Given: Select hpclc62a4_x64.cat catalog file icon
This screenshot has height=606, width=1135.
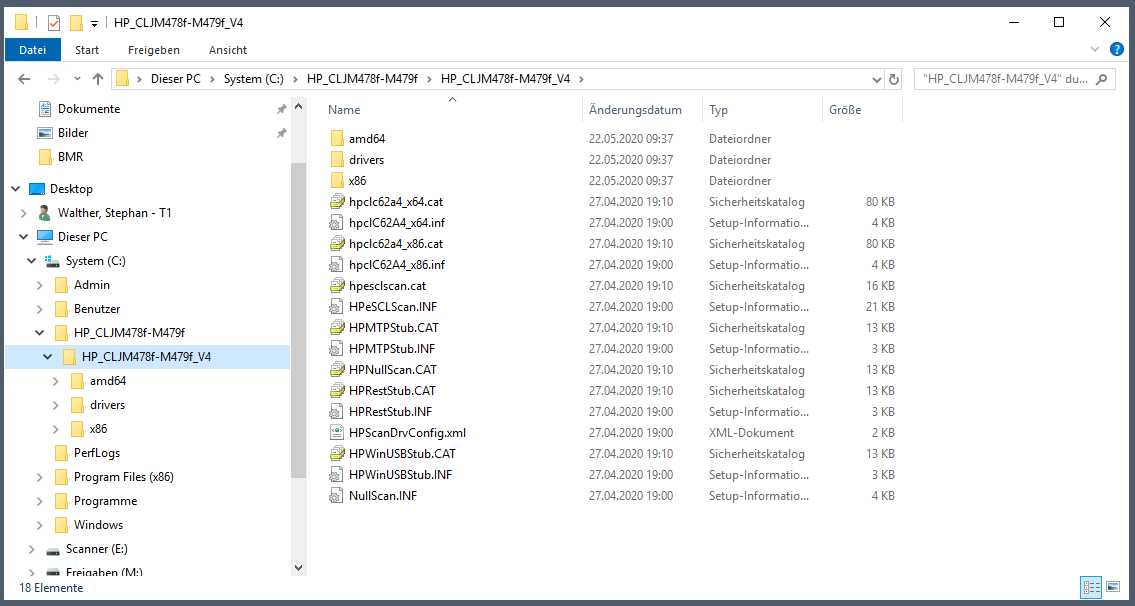Looking at the screenshot, I should [337, 201].
